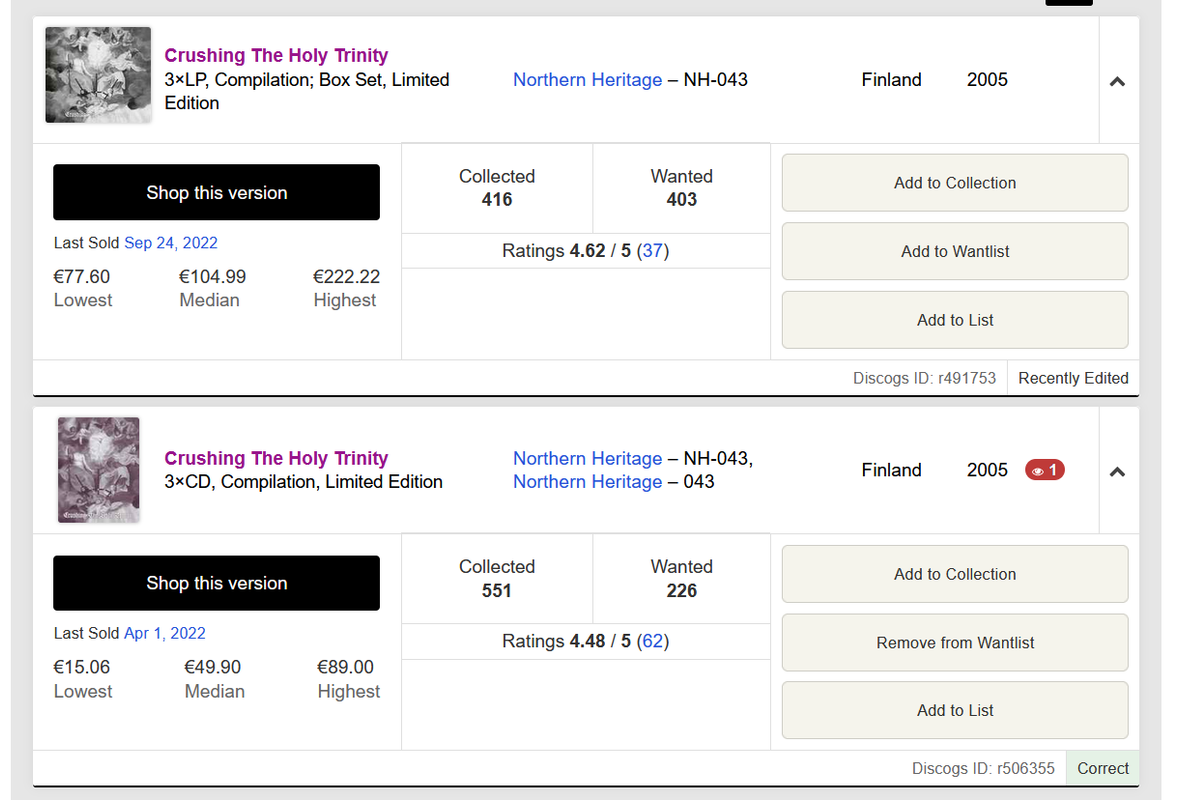Open Northern Heritage label link for NH-043 LP
The width and height of the screenshot is (1180, 800).
point(587,80)
